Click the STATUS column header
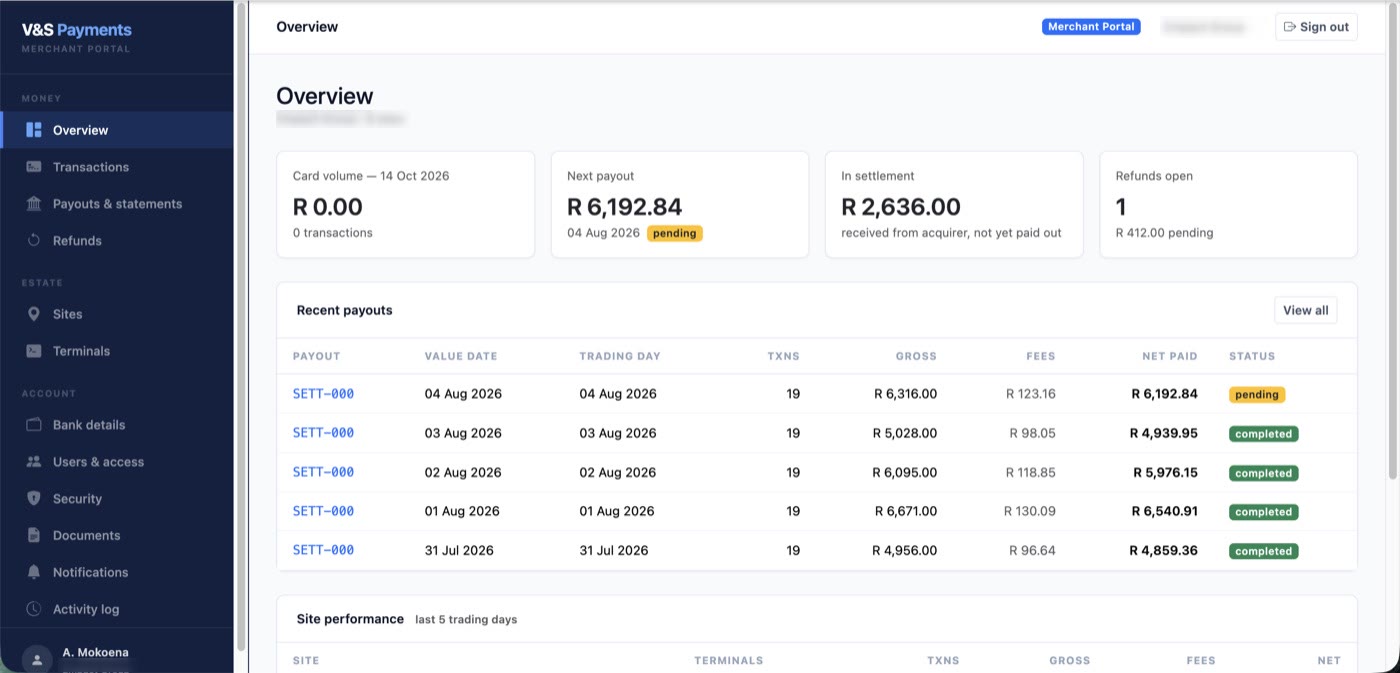 [1252, 356]
